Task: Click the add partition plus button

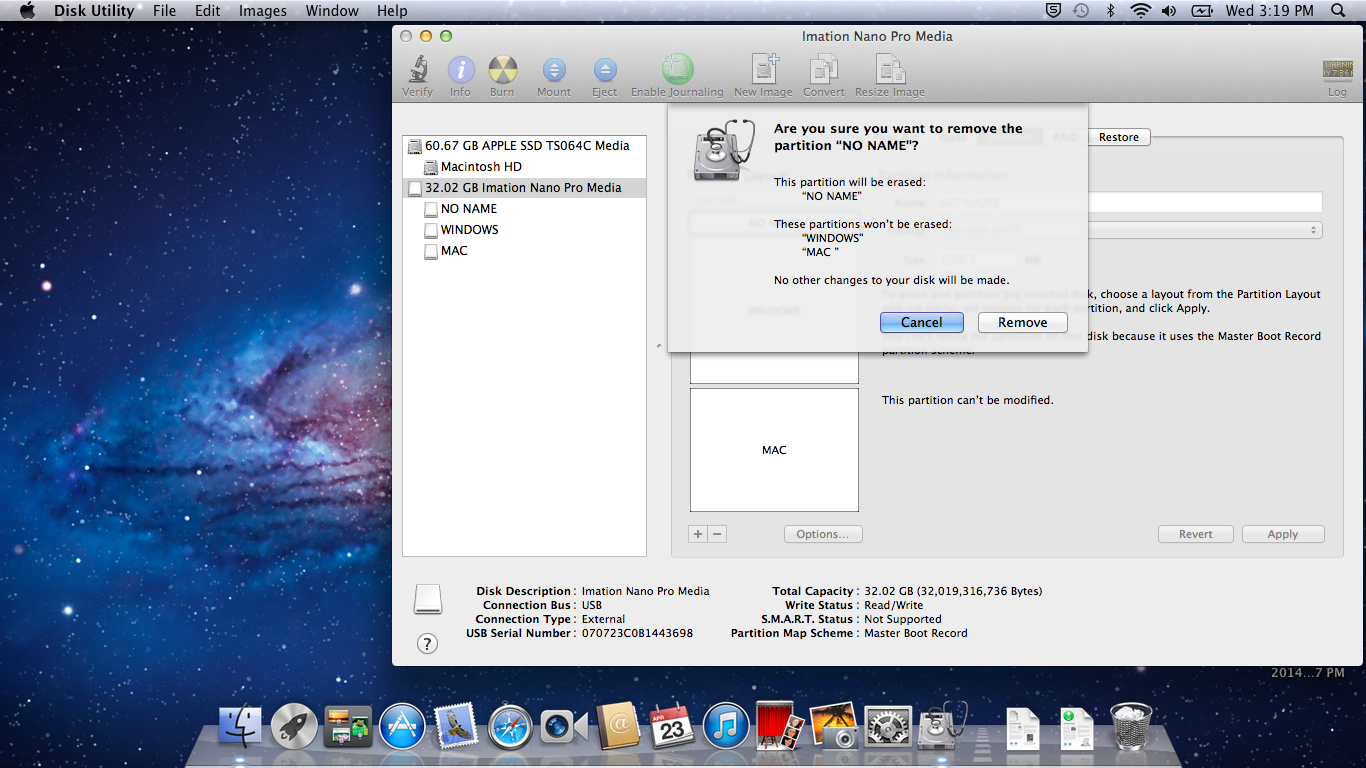Action: click(x=698, y=534)
